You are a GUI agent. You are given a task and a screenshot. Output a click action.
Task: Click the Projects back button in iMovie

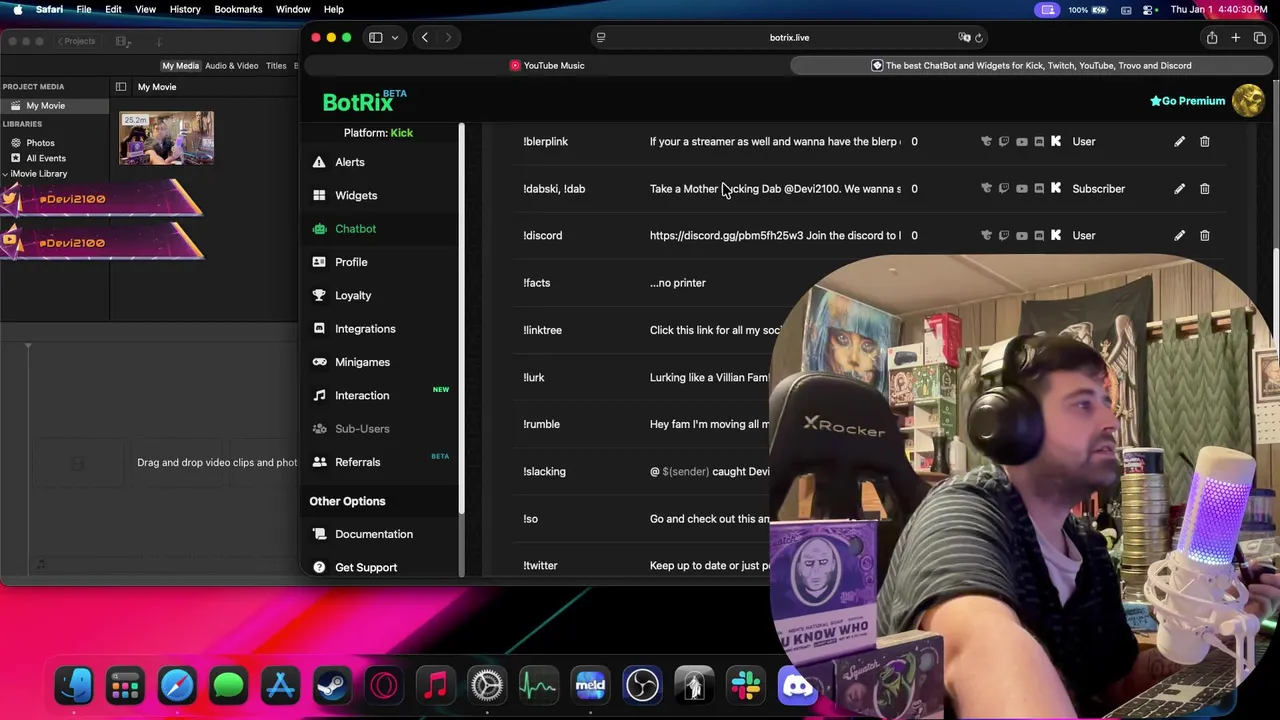(x=77, y=41)
